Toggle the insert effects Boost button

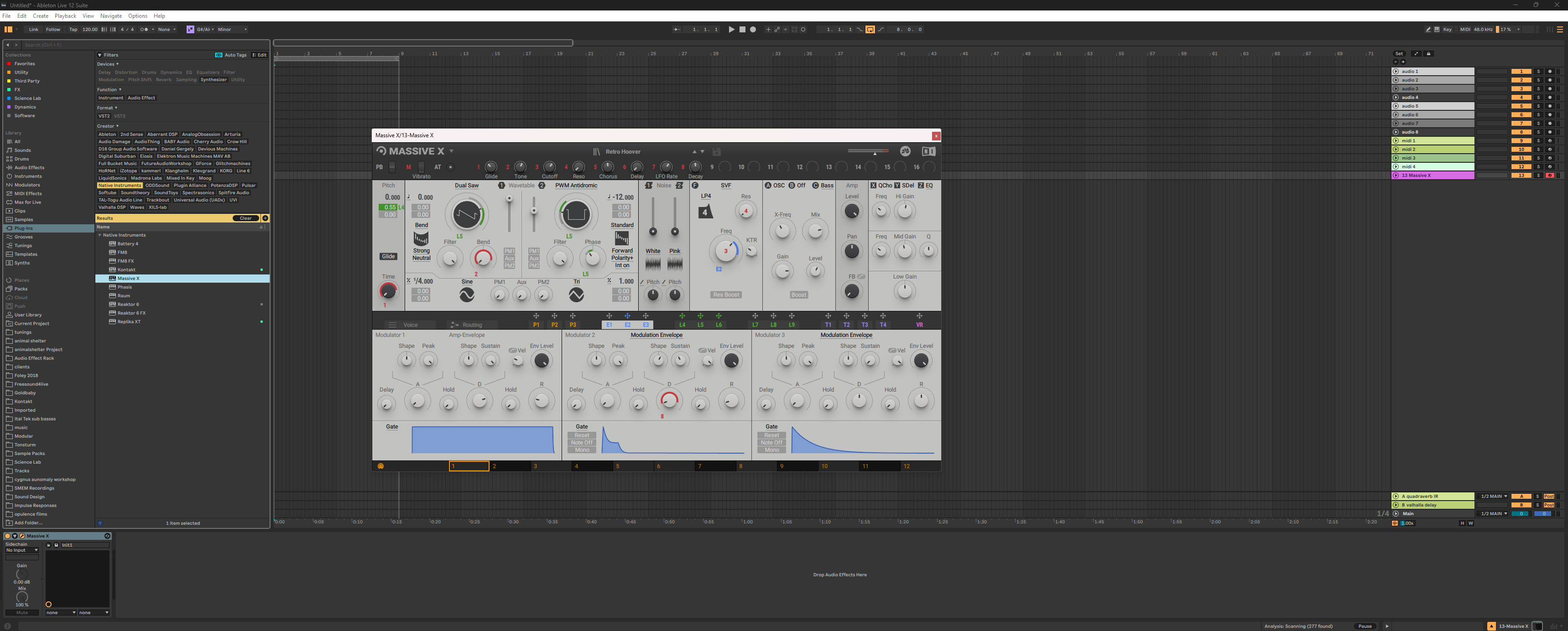[x=799, y=295]
